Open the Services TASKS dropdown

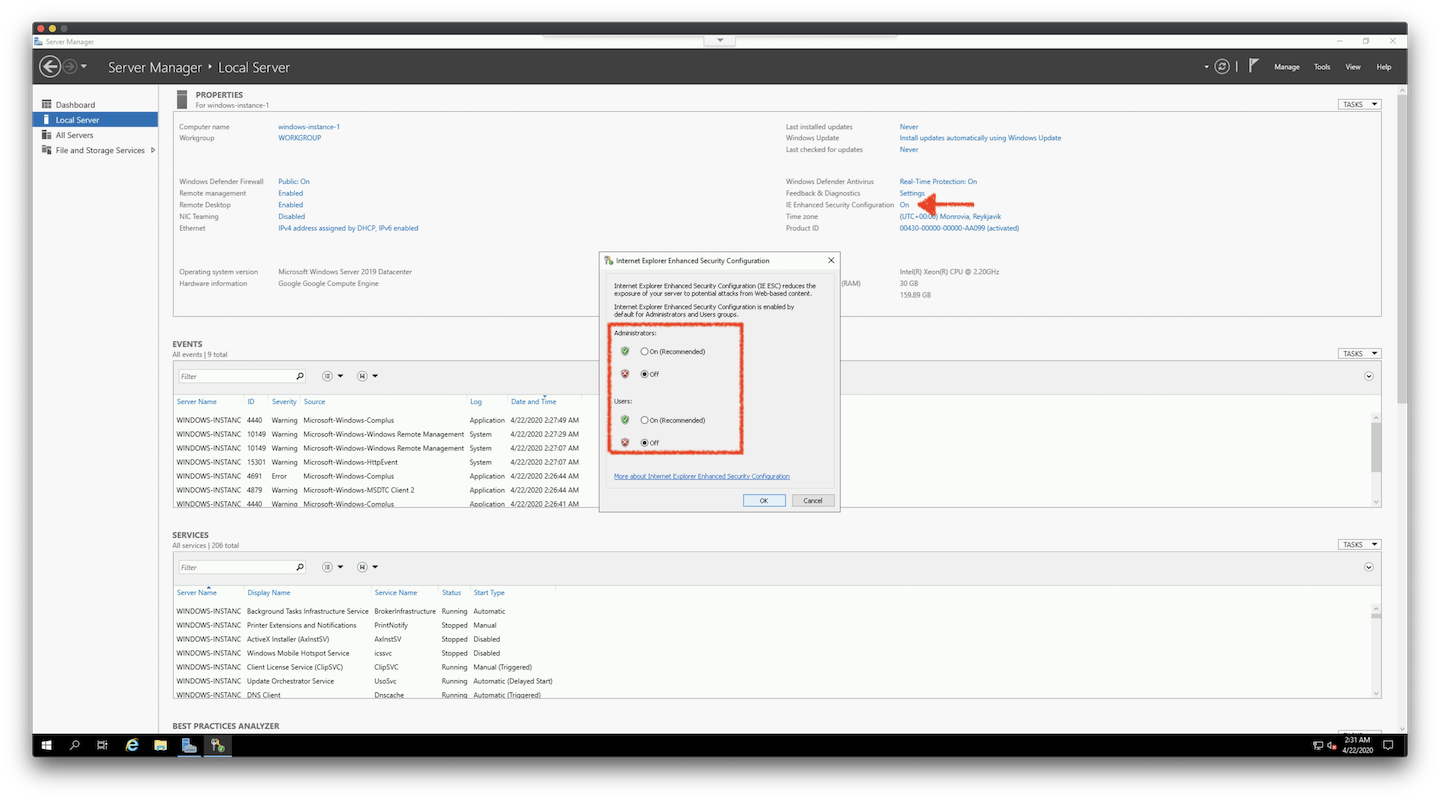[x=1359, y=544]
